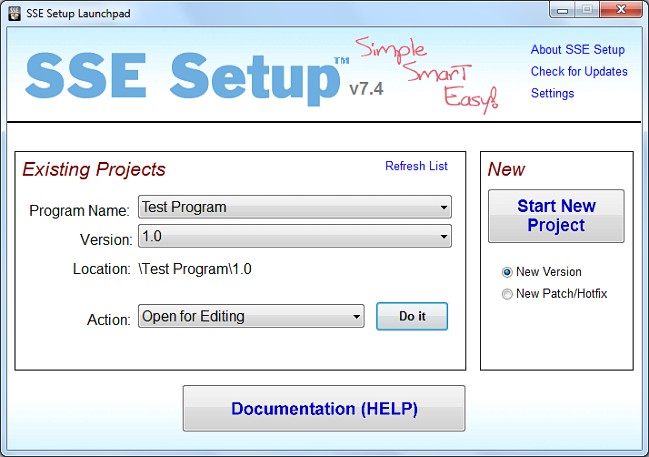The height and width of the screenshot is (457, 649).
Task: Refresh the existing projects list
Action: click(x=416, y=166)
